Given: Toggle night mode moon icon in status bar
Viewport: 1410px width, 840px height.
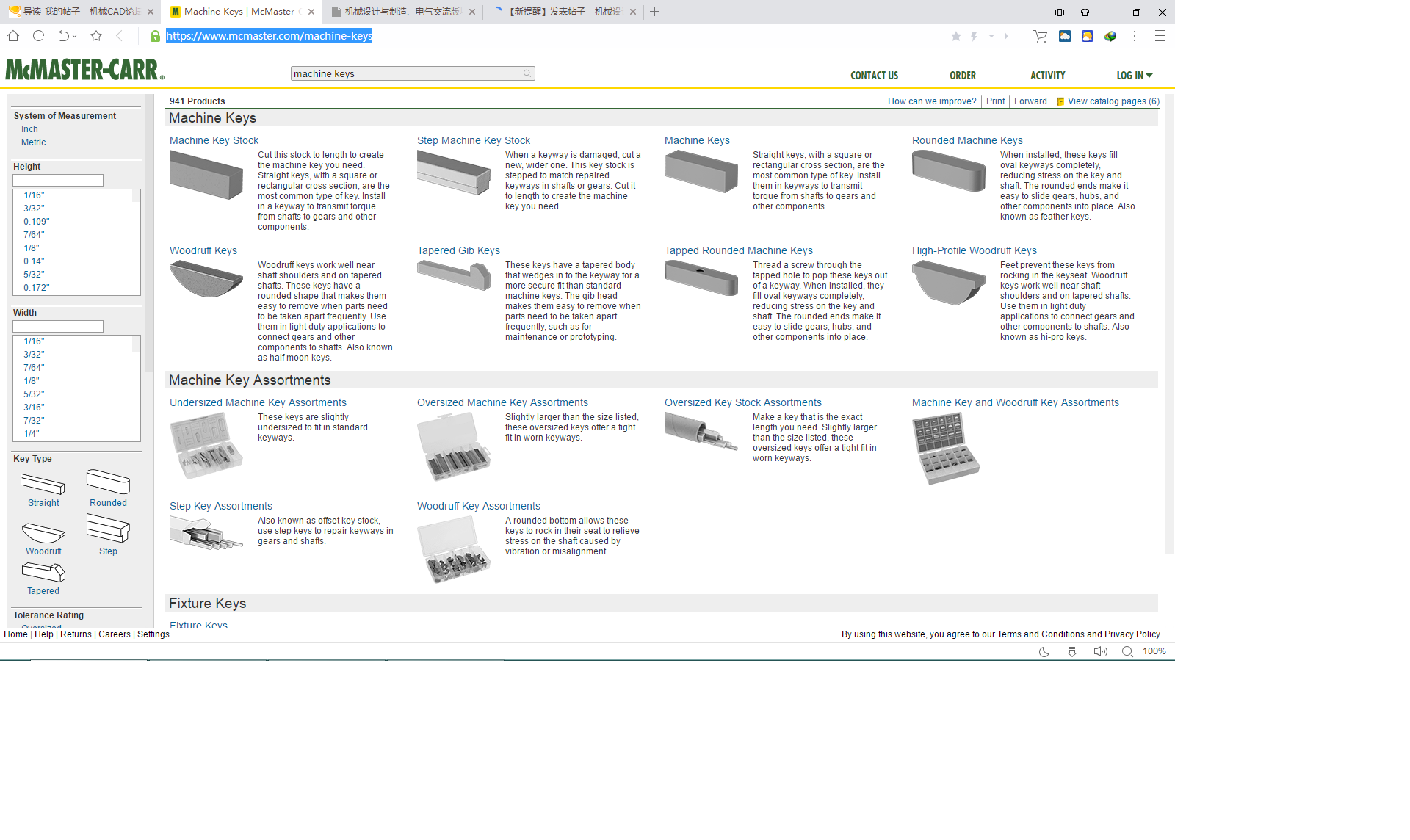Looking at the screenshot, I should (x=1044, y=651).
